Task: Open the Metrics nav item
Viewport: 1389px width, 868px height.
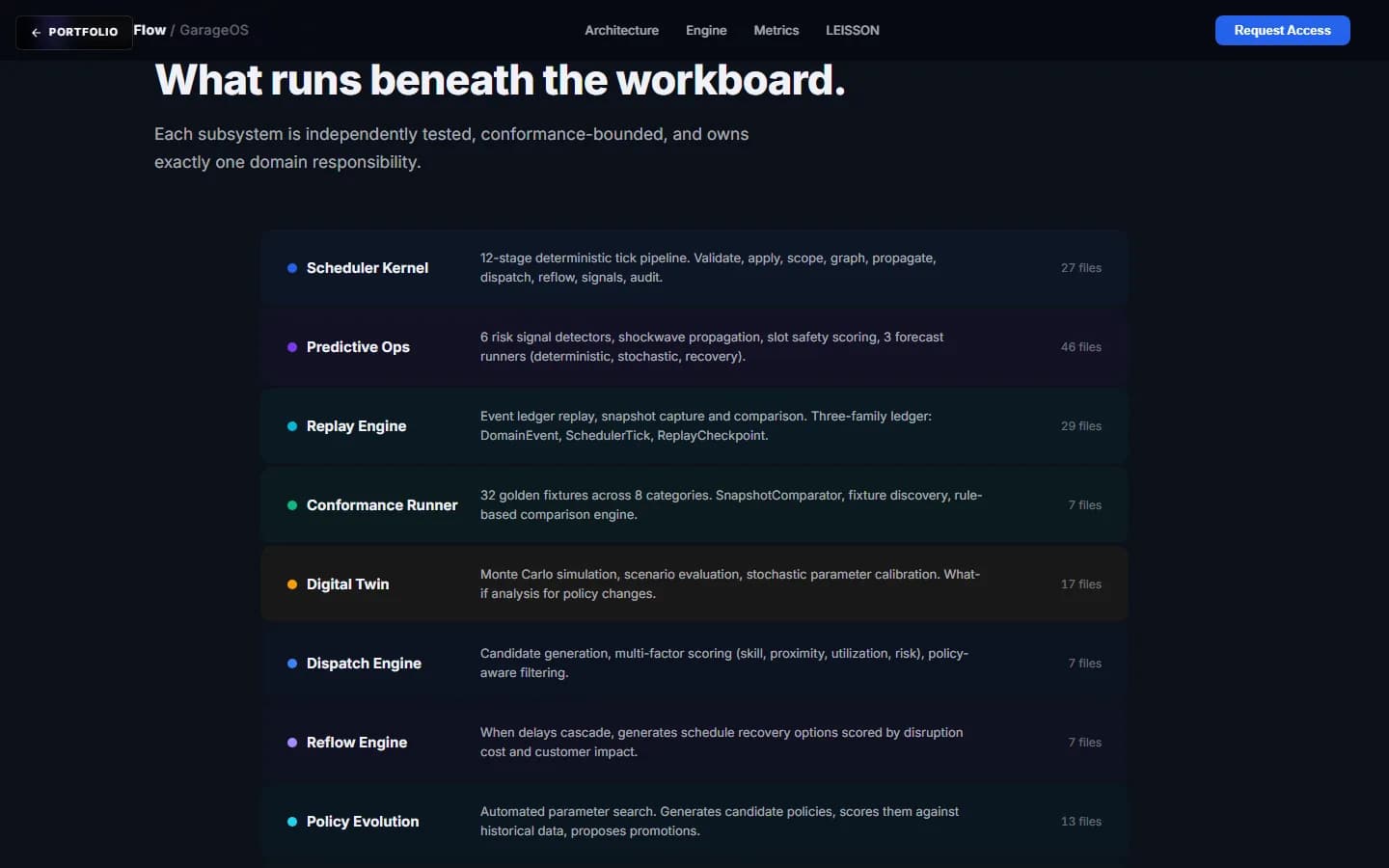Action: (776, 30)
